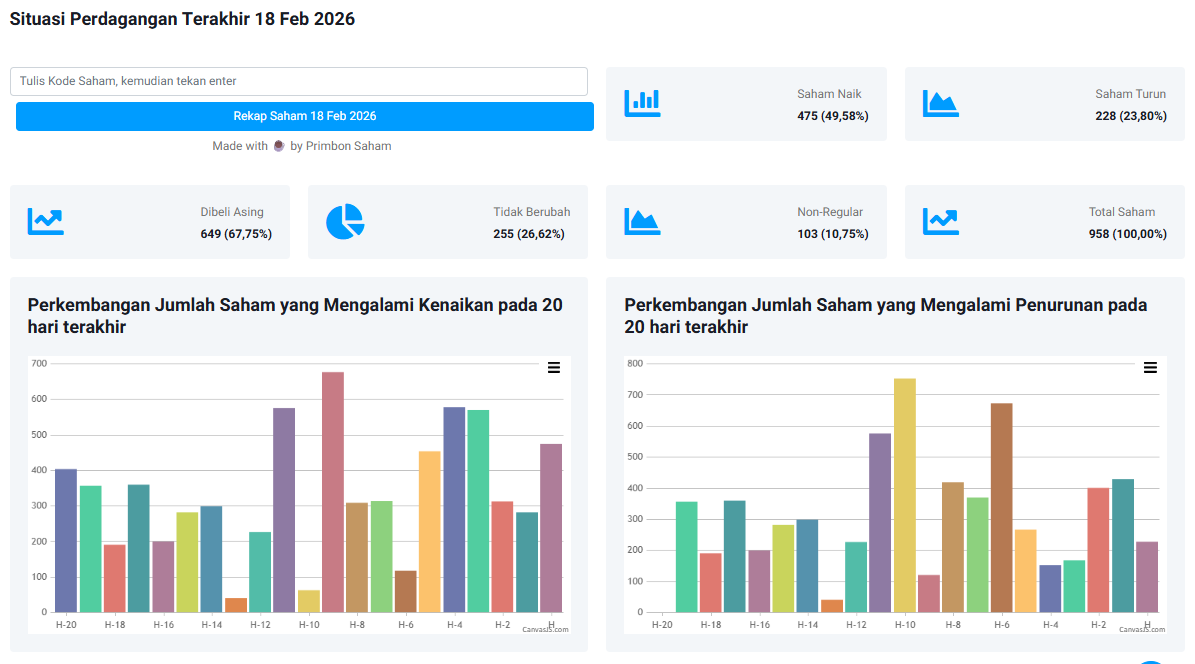Click the Saham Turun area chart icon
Viewport: 1195px width, 664px height.
940,103
